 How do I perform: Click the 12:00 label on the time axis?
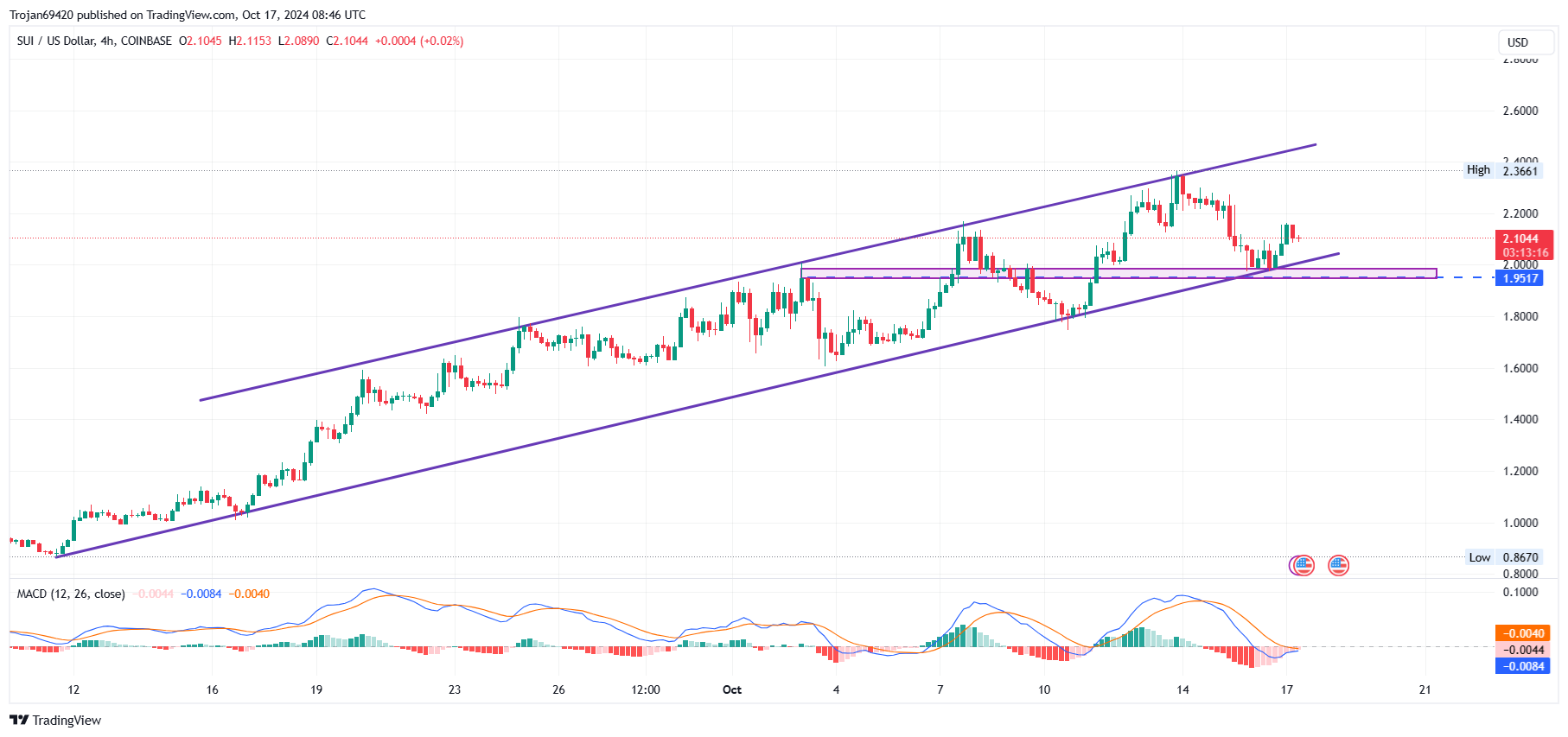click(646, 689)
